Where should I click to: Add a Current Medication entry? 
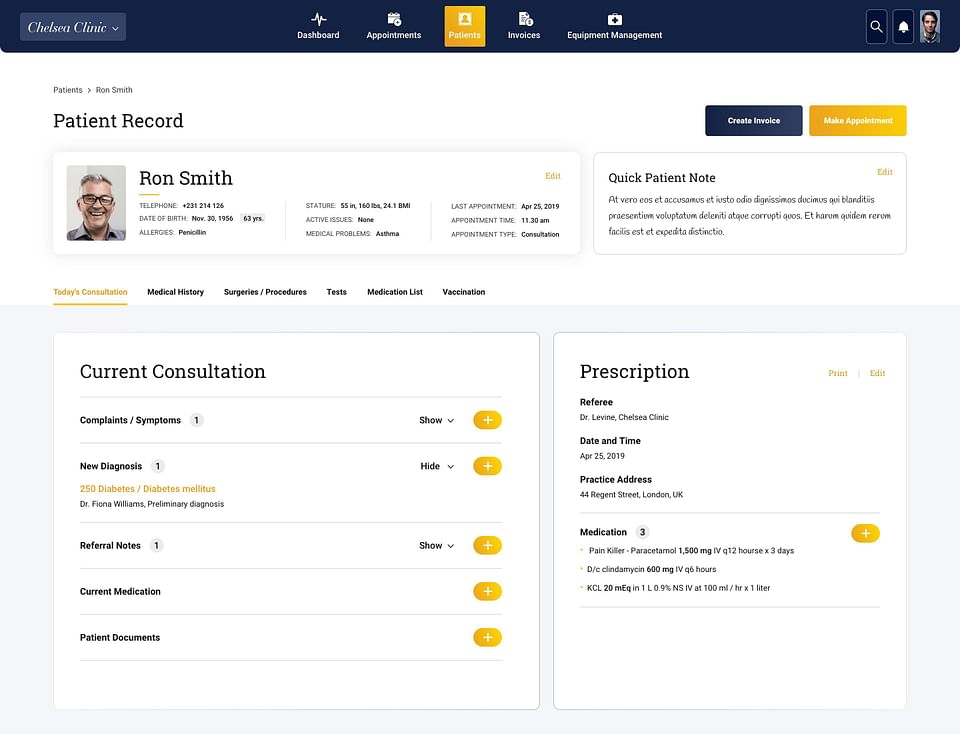pyautogui.click(x=487, y=591)
